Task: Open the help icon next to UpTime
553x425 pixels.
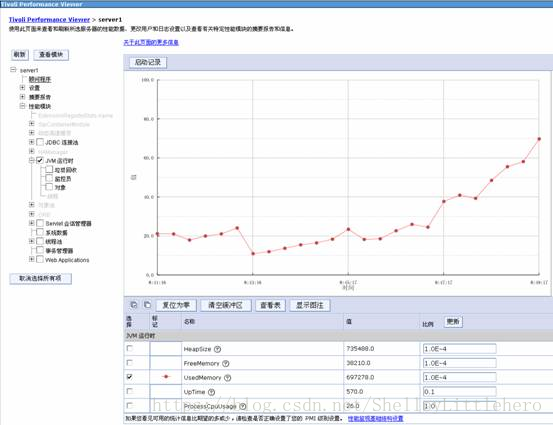Action: 211,392
